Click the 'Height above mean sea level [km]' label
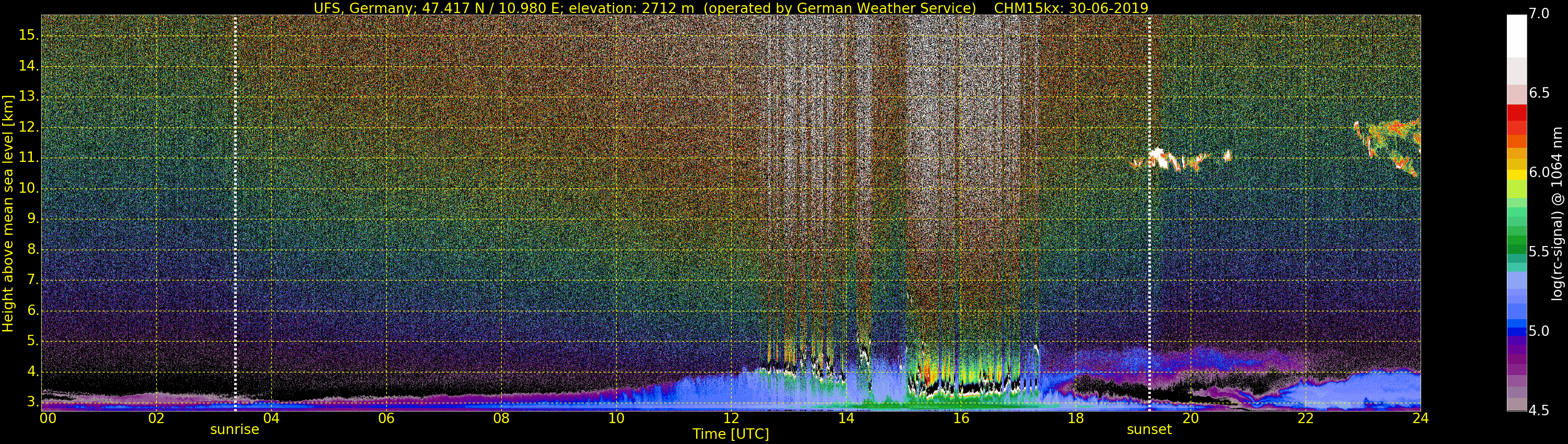 [x=8, y=214]
